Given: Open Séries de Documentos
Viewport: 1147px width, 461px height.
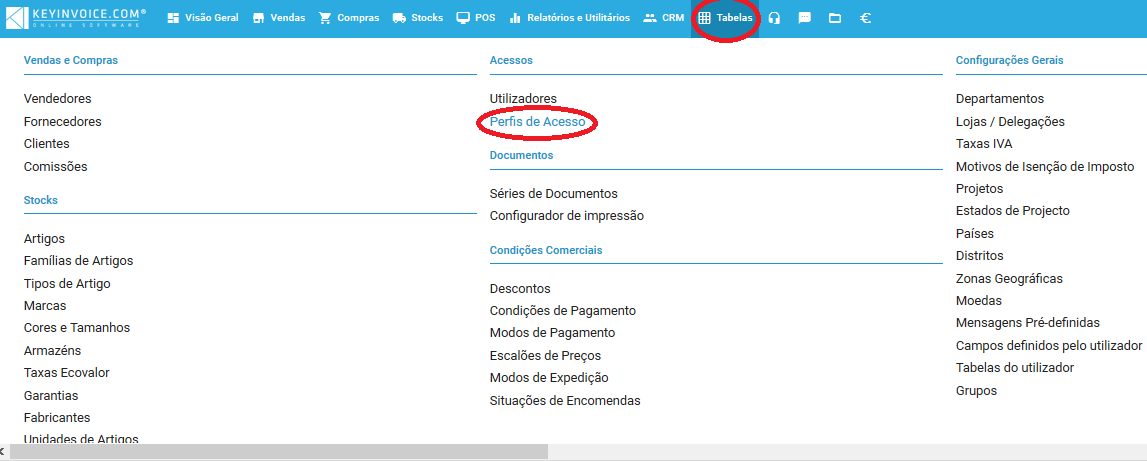Looking at the screenshot, I should click(x=554, y=194).
